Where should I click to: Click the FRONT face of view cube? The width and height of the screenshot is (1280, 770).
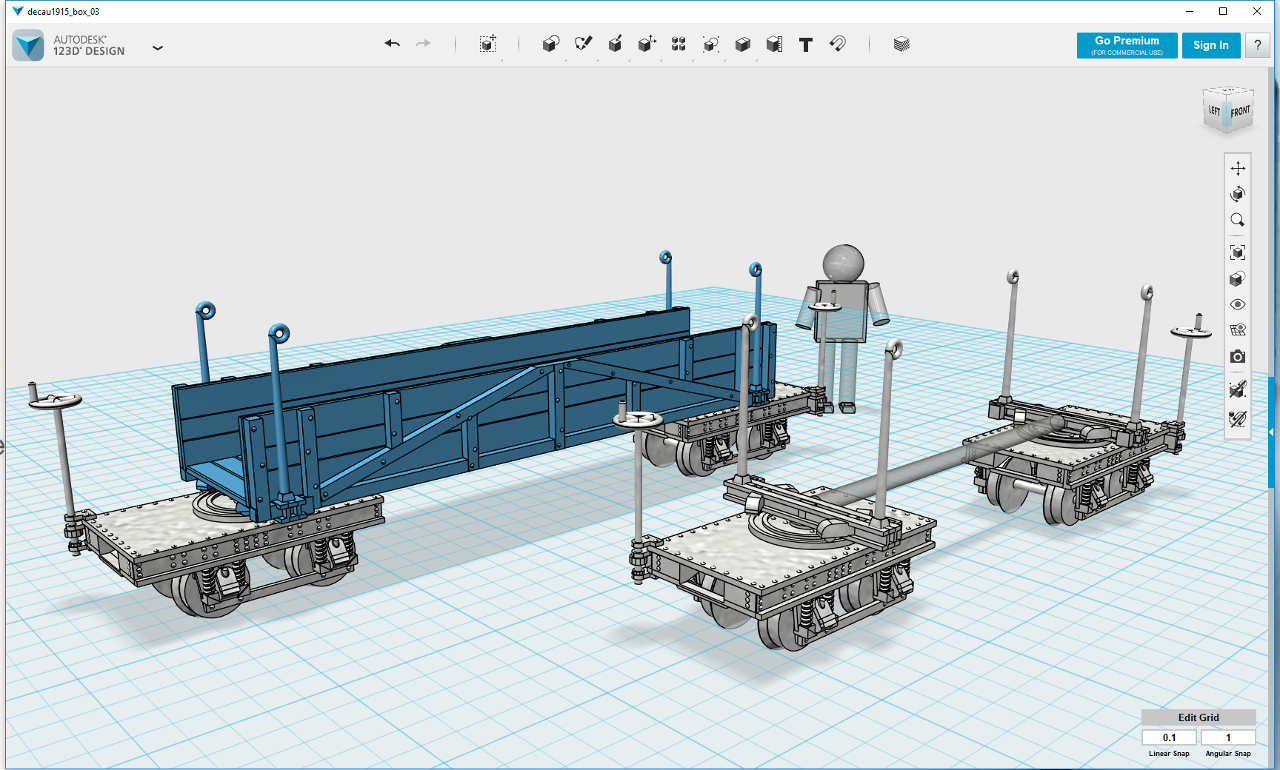(1240, 111)
